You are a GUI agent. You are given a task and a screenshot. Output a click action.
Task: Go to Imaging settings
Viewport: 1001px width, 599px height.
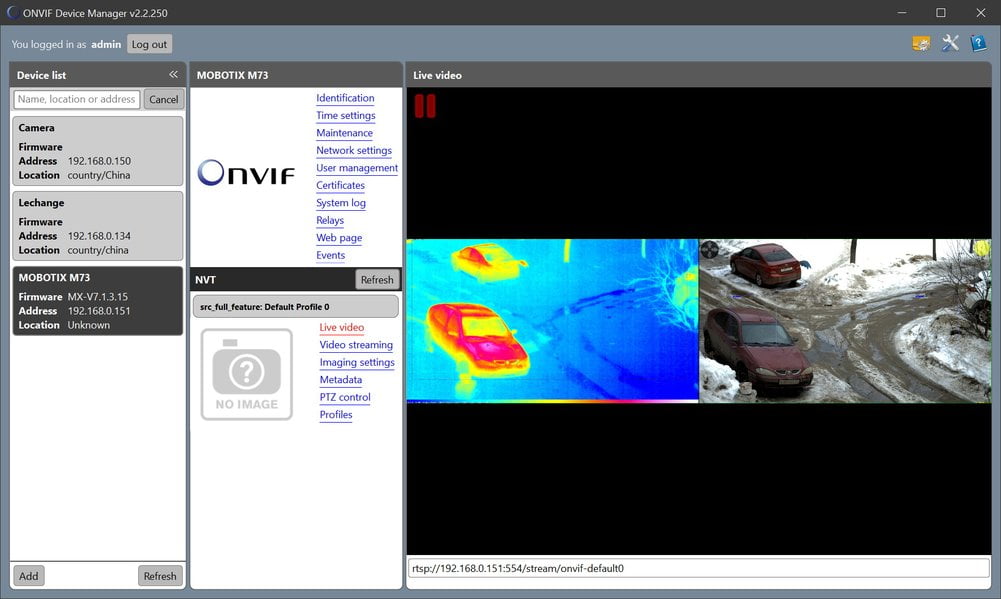[x=357, y=362]
